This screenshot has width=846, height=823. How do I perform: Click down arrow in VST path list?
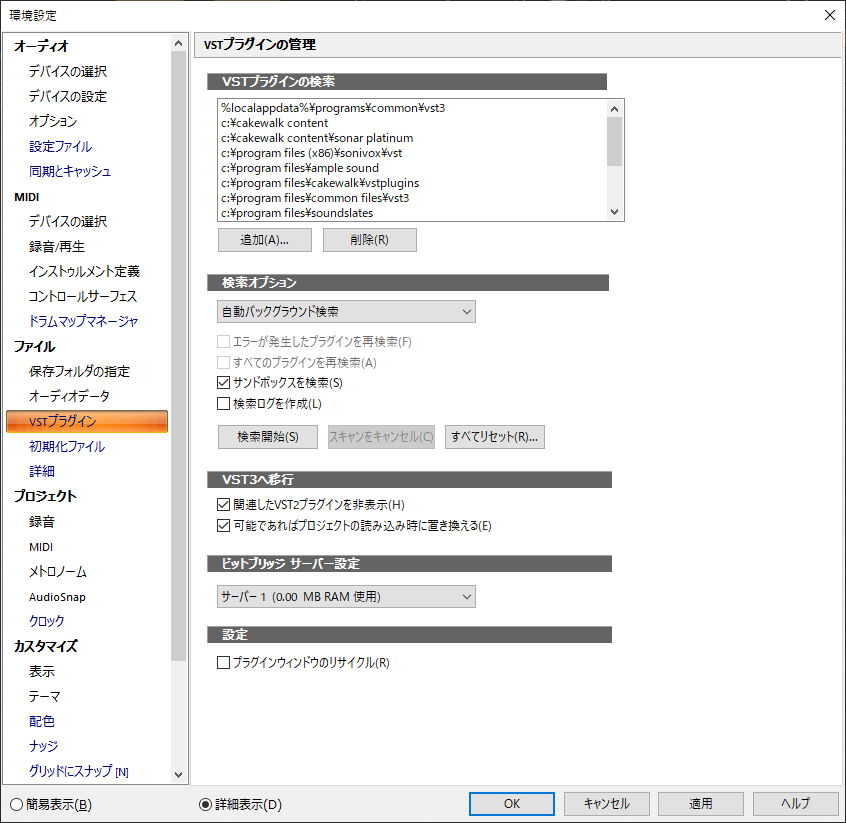tap(614, 212)
